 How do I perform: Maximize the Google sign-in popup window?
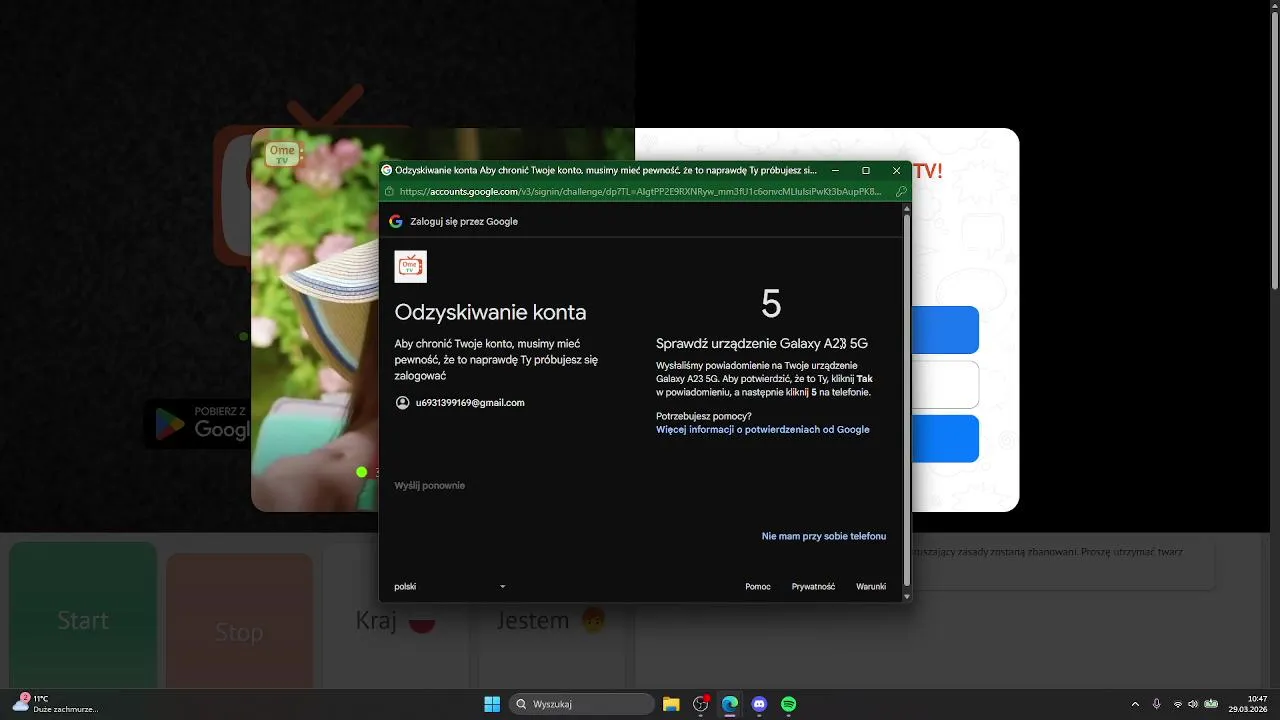coord(866,170)
